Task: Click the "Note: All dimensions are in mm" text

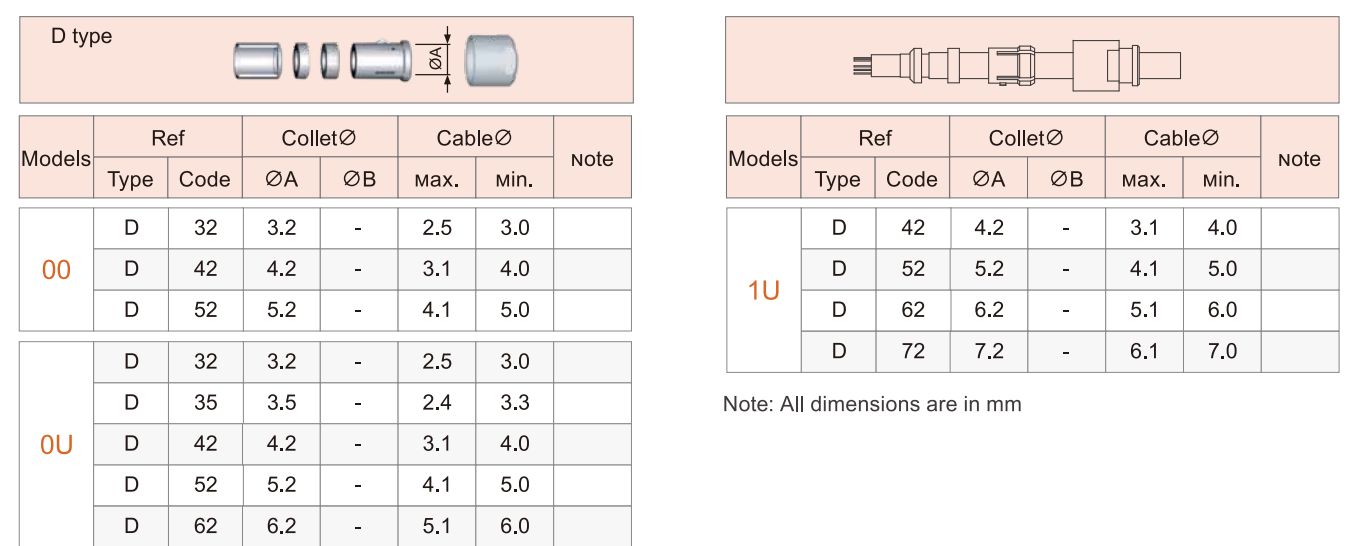Action: pyautogui.click(x=872, y=405)
